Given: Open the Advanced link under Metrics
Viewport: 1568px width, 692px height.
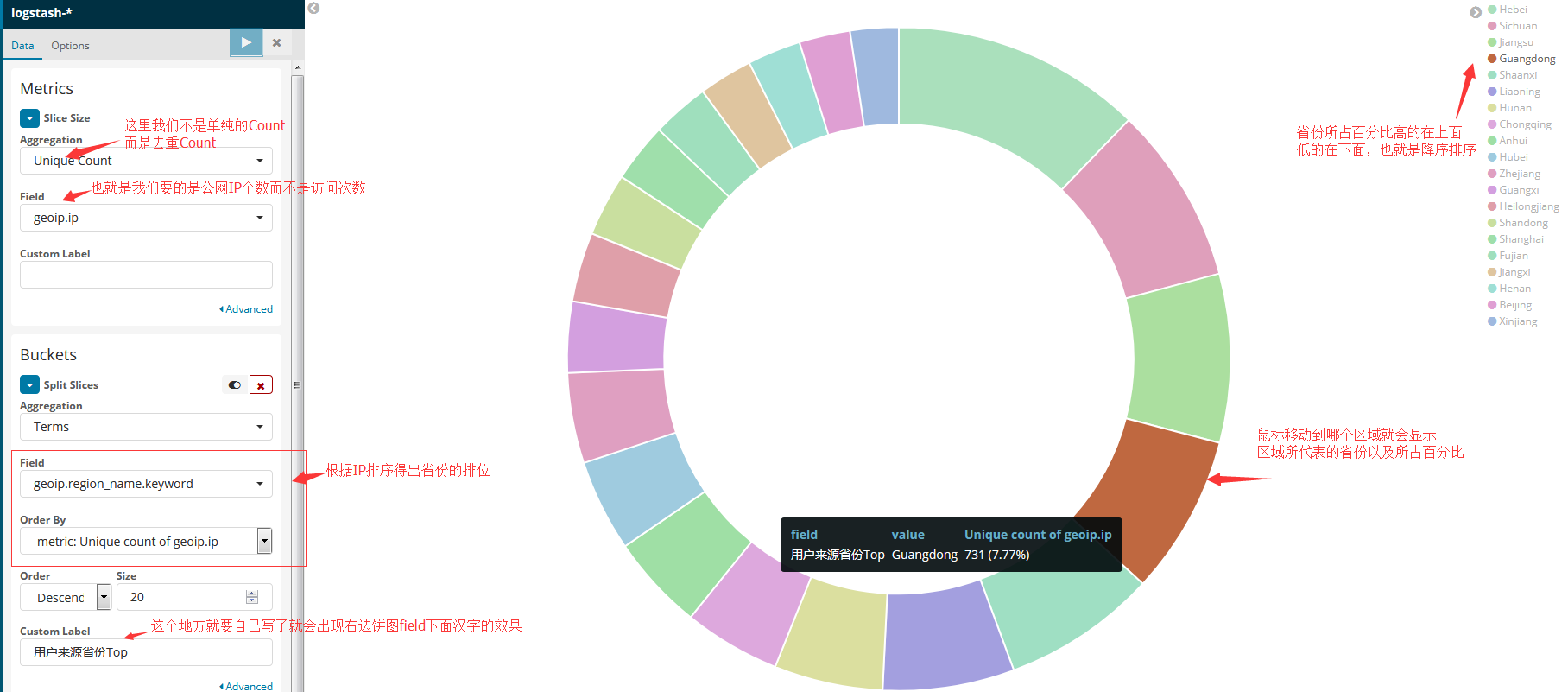Looking at the screenshot, I should 248,309.
